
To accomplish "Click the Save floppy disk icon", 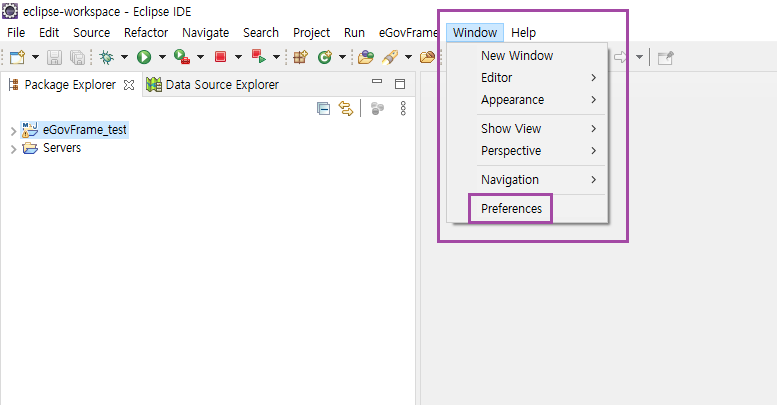I will coord(55,58).
